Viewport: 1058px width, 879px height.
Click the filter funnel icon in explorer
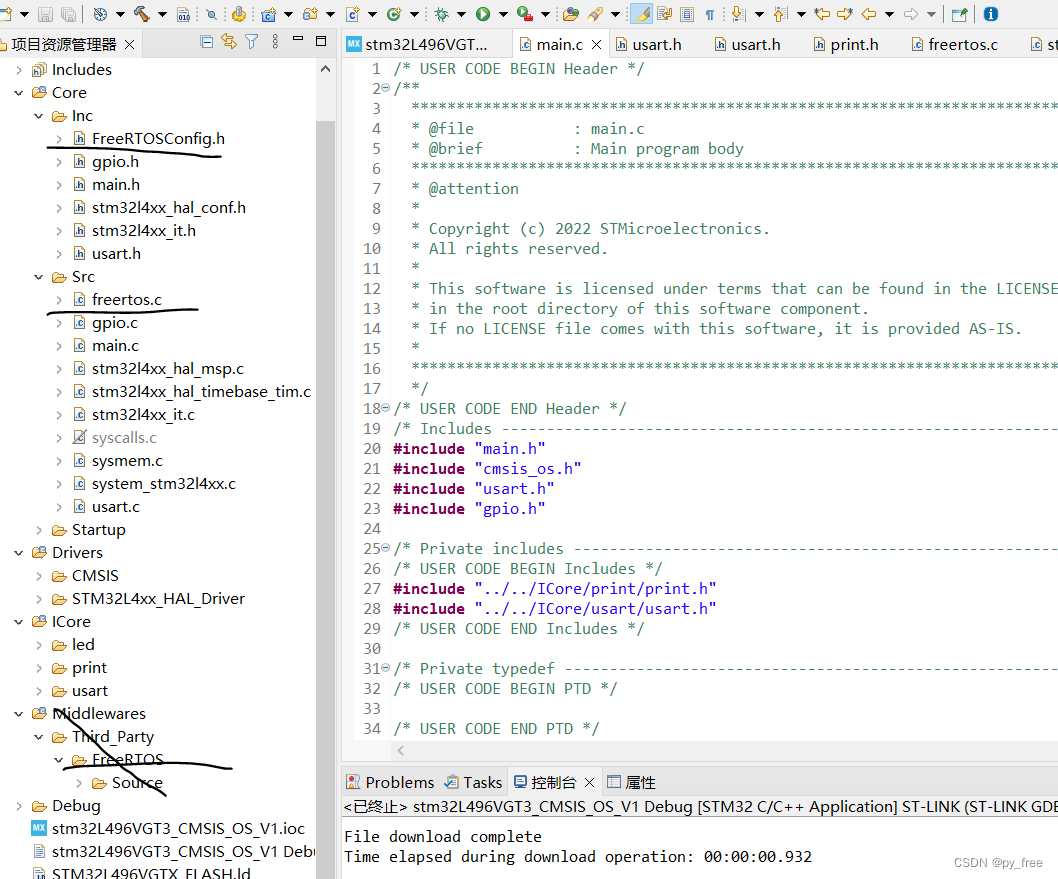[x=252, y=42]
